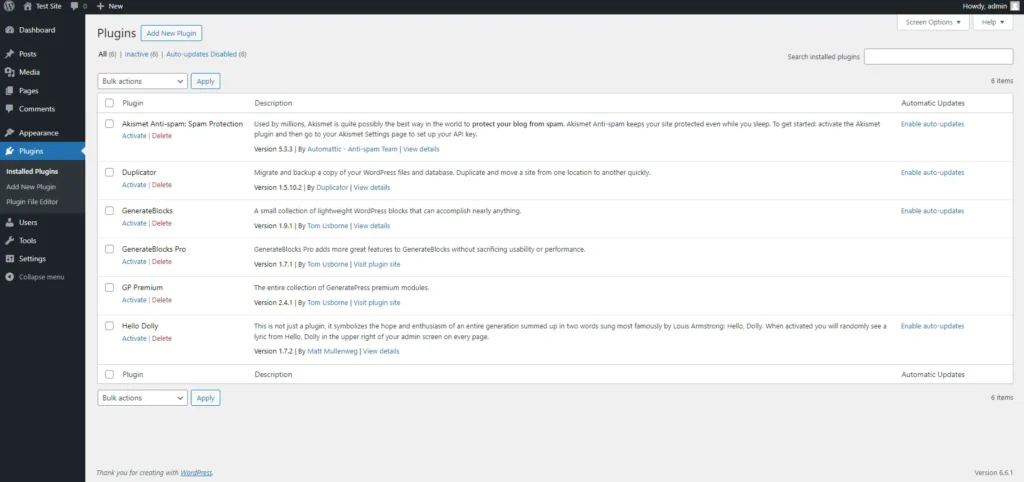
Task: Select the Hello Dolly checkbox
Action: [x=109, y=325]
